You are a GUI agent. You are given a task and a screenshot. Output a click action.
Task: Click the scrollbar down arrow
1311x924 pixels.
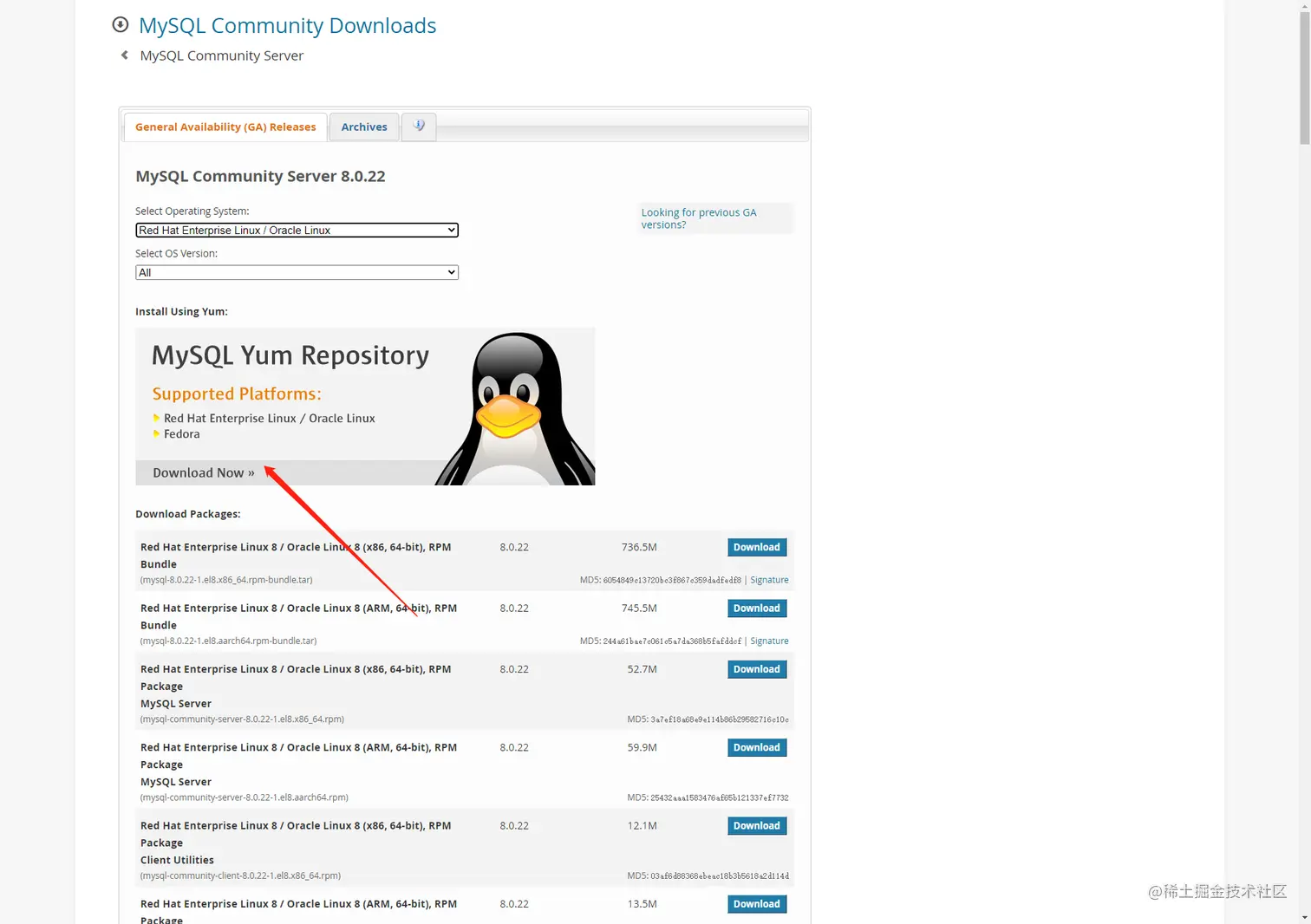[1304, 917]
